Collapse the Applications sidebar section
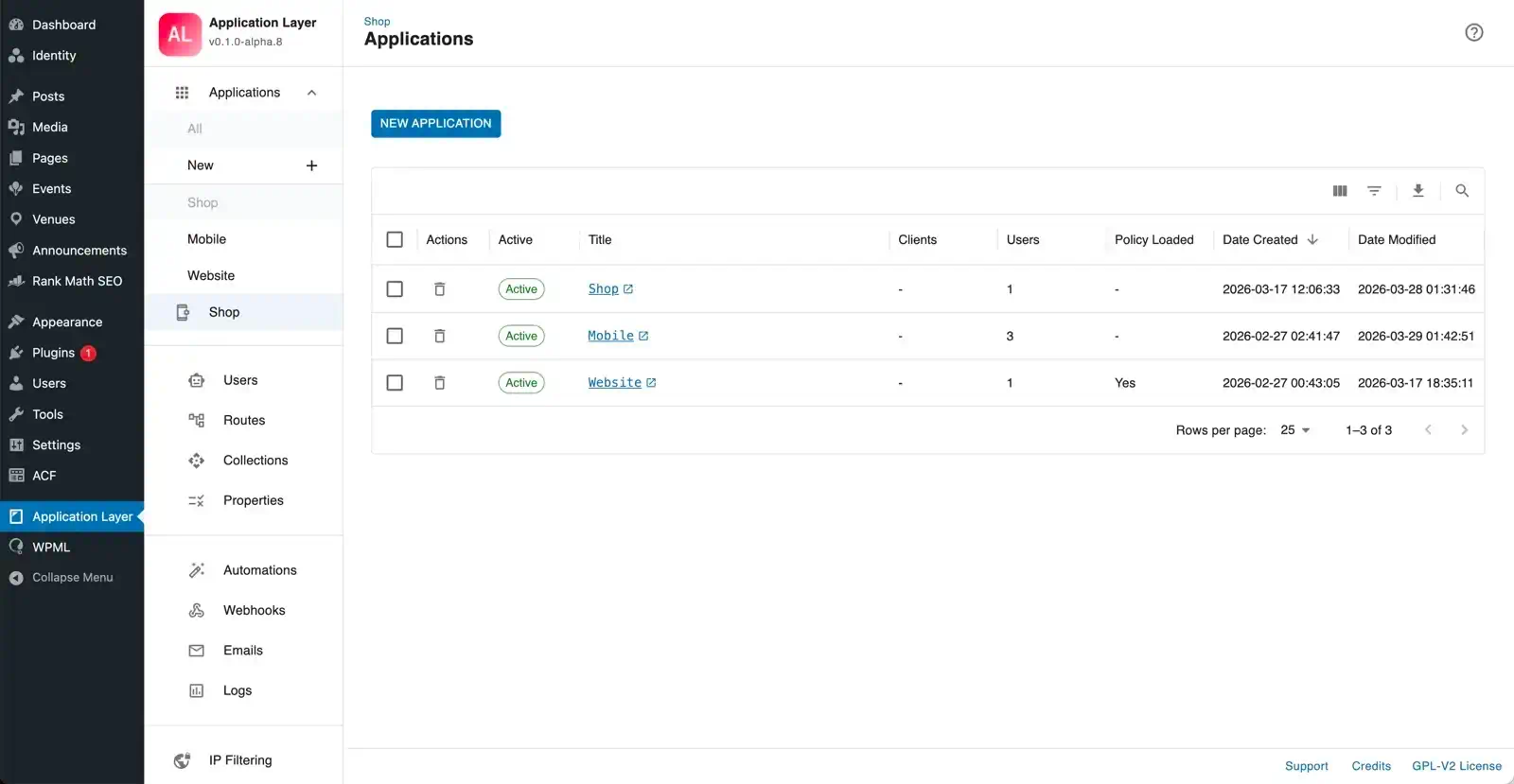The height and width of the screenshot is (784, 1514). [x=311, y=93]
